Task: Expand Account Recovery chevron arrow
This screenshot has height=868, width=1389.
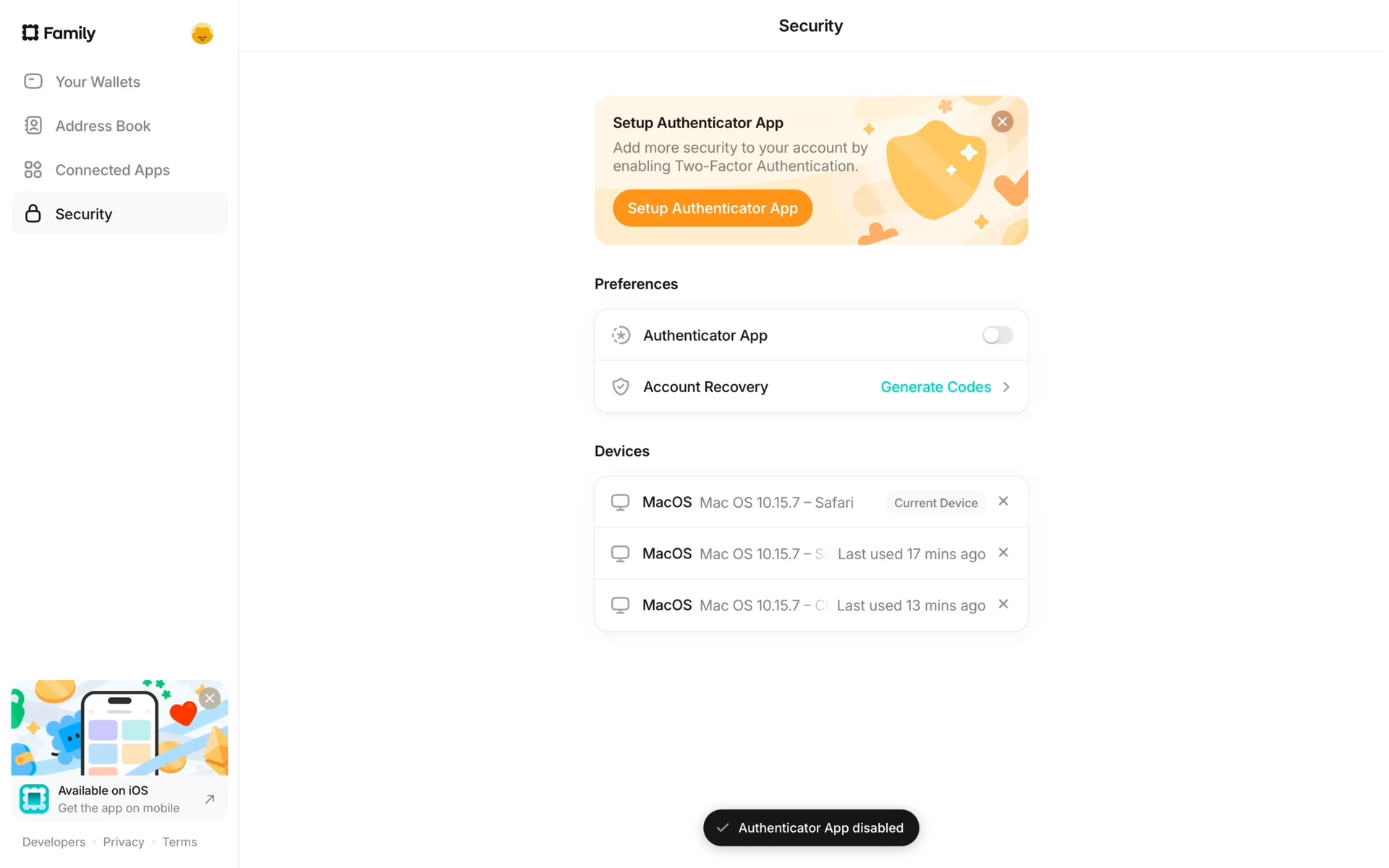Action: click(x=1006, y=387)
